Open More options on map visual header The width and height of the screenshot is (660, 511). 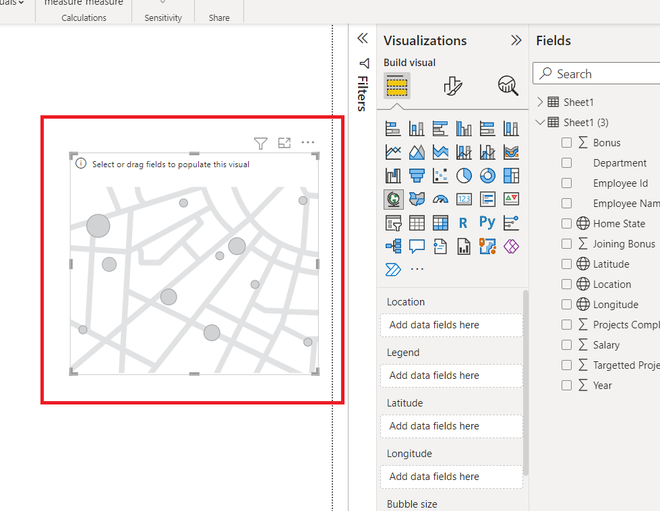coord(308,142)
